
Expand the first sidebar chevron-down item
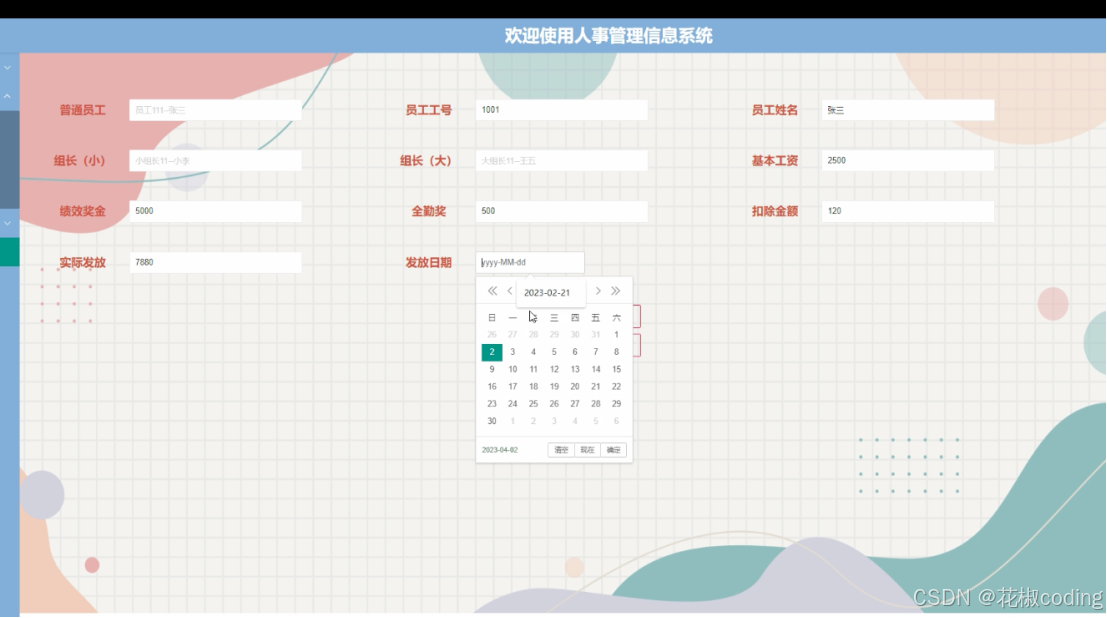pyautogui.click(x=7, y=68)
